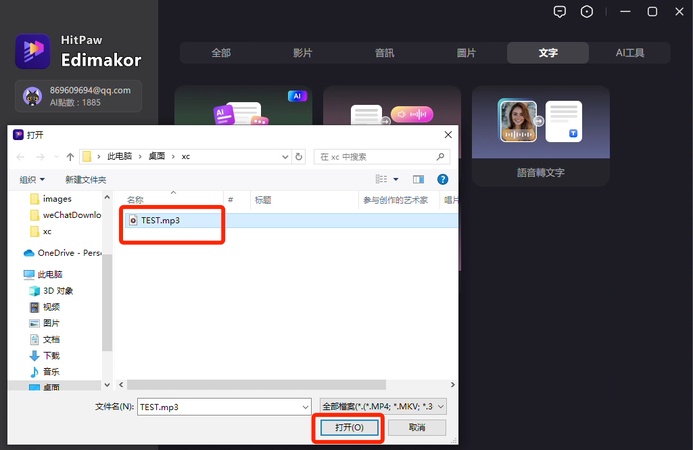Viewport: 693px width, 450px height.
Task: Change the view layout icon
Action: [x=381, y=179]
